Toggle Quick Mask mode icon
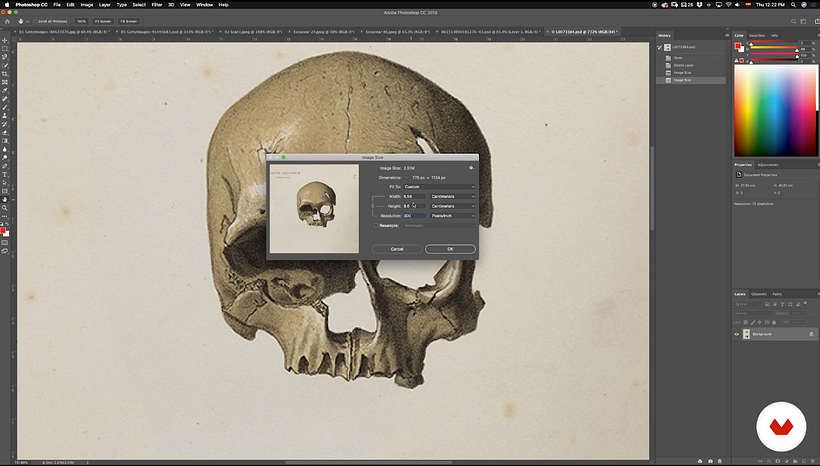This screenshot has height=466, width=820. click(5, 242)
